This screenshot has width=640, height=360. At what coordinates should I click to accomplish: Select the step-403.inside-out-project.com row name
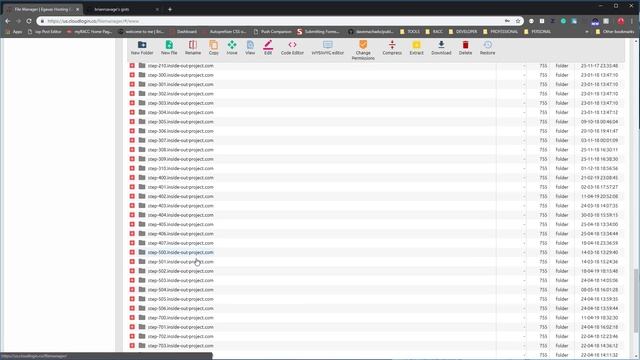coord(180,205)
